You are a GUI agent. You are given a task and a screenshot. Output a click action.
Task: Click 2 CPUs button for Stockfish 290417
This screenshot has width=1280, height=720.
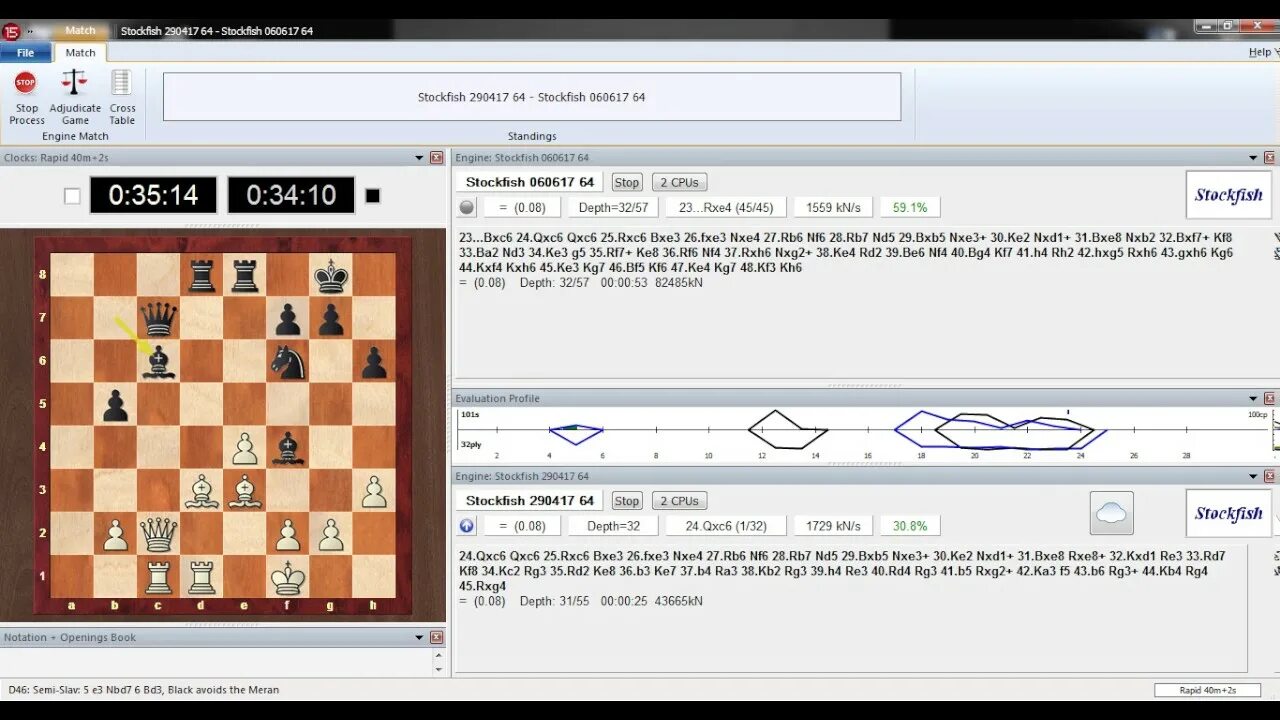point(680,501)
